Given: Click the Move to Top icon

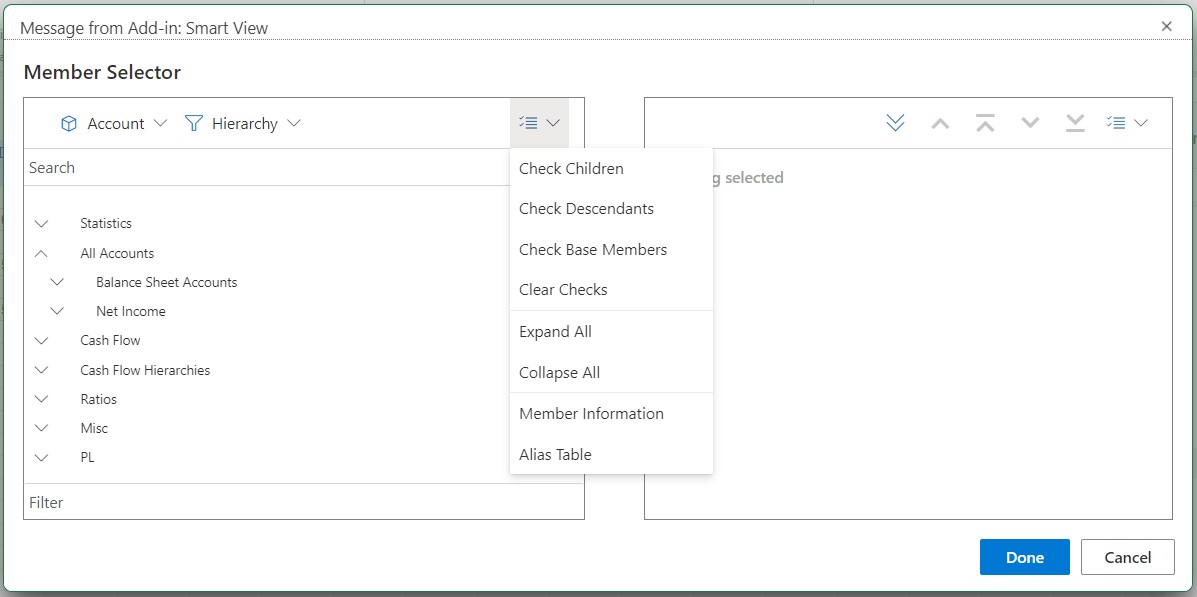Looking at the screenshot, I should click(985, 122).
